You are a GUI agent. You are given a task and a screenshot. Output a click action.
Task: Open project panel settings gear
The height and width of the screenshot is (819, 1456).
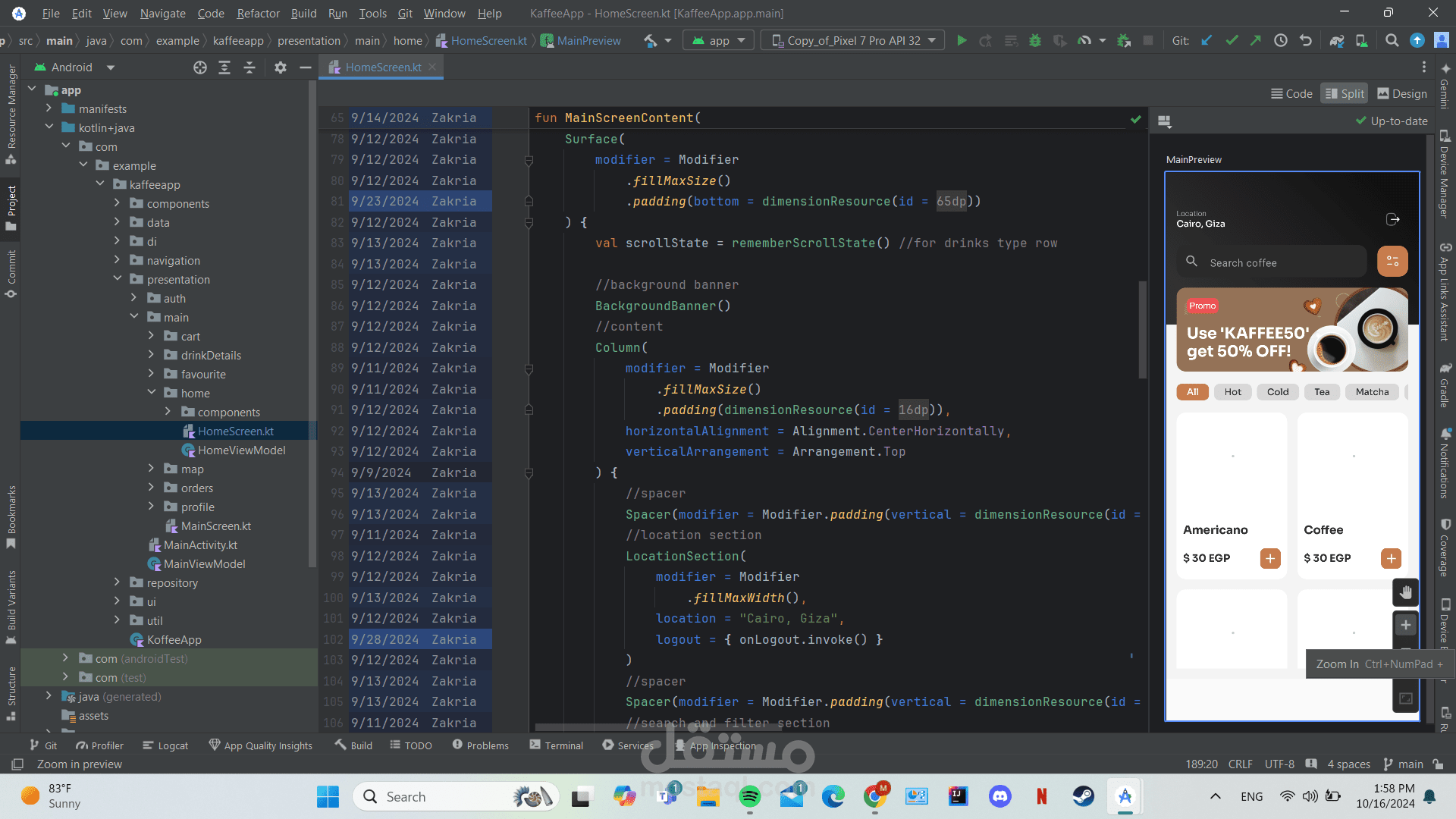[x=280, y=67]
